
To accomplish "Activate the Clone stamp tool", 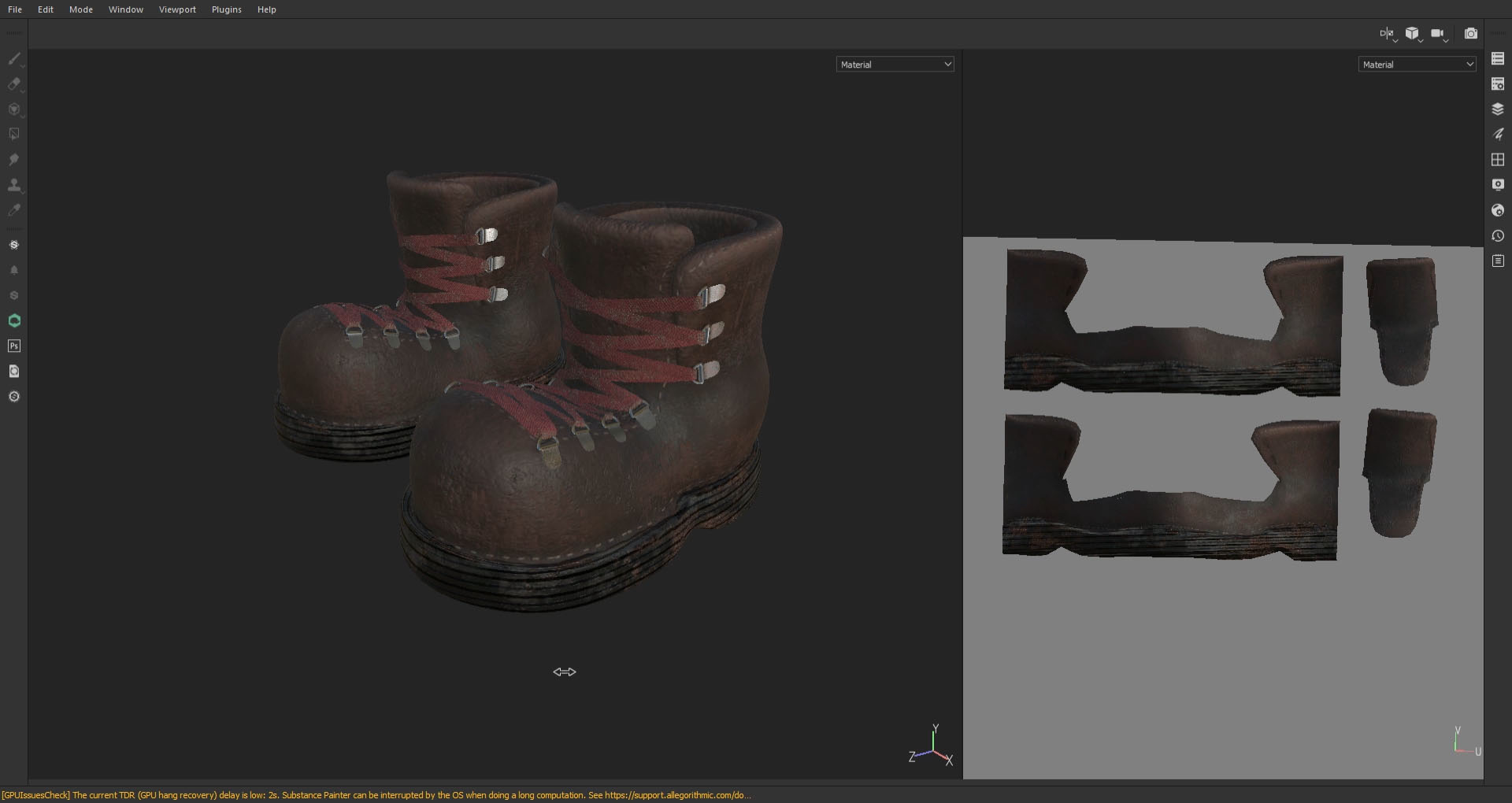I will point(13,185).
